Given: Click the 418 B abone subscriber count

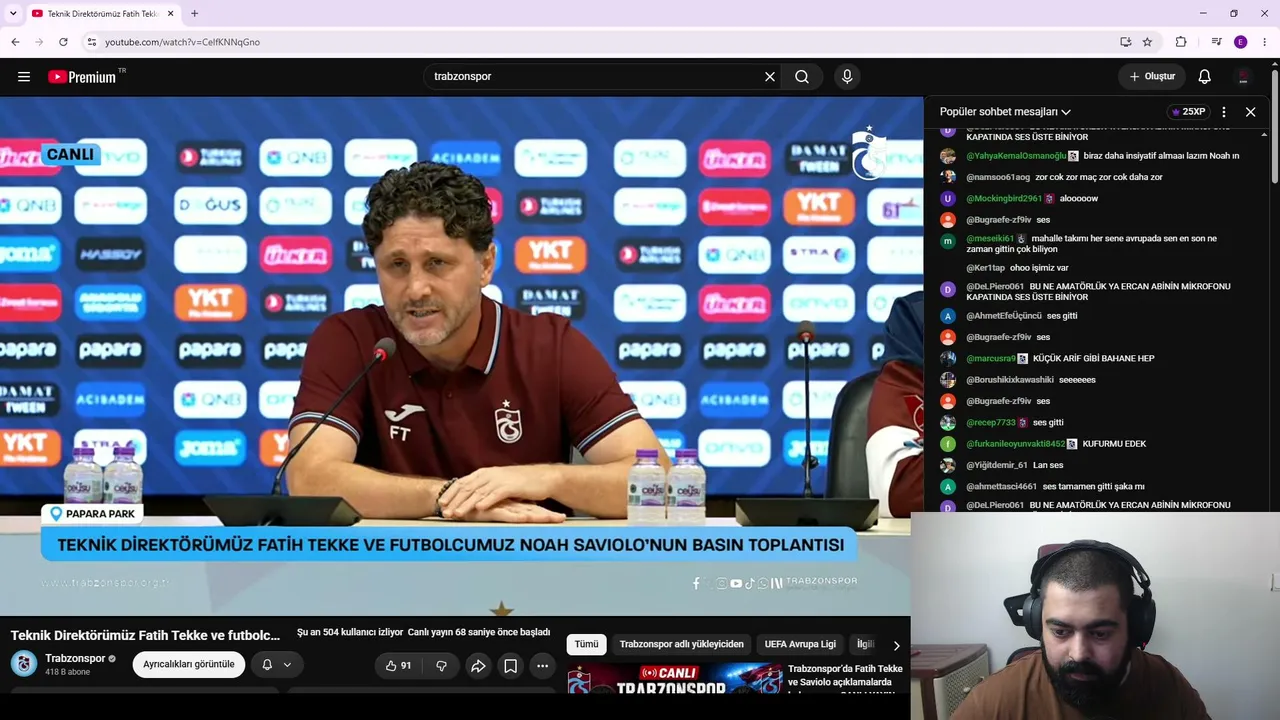Looking at the screenshot, I should (68, 672).
